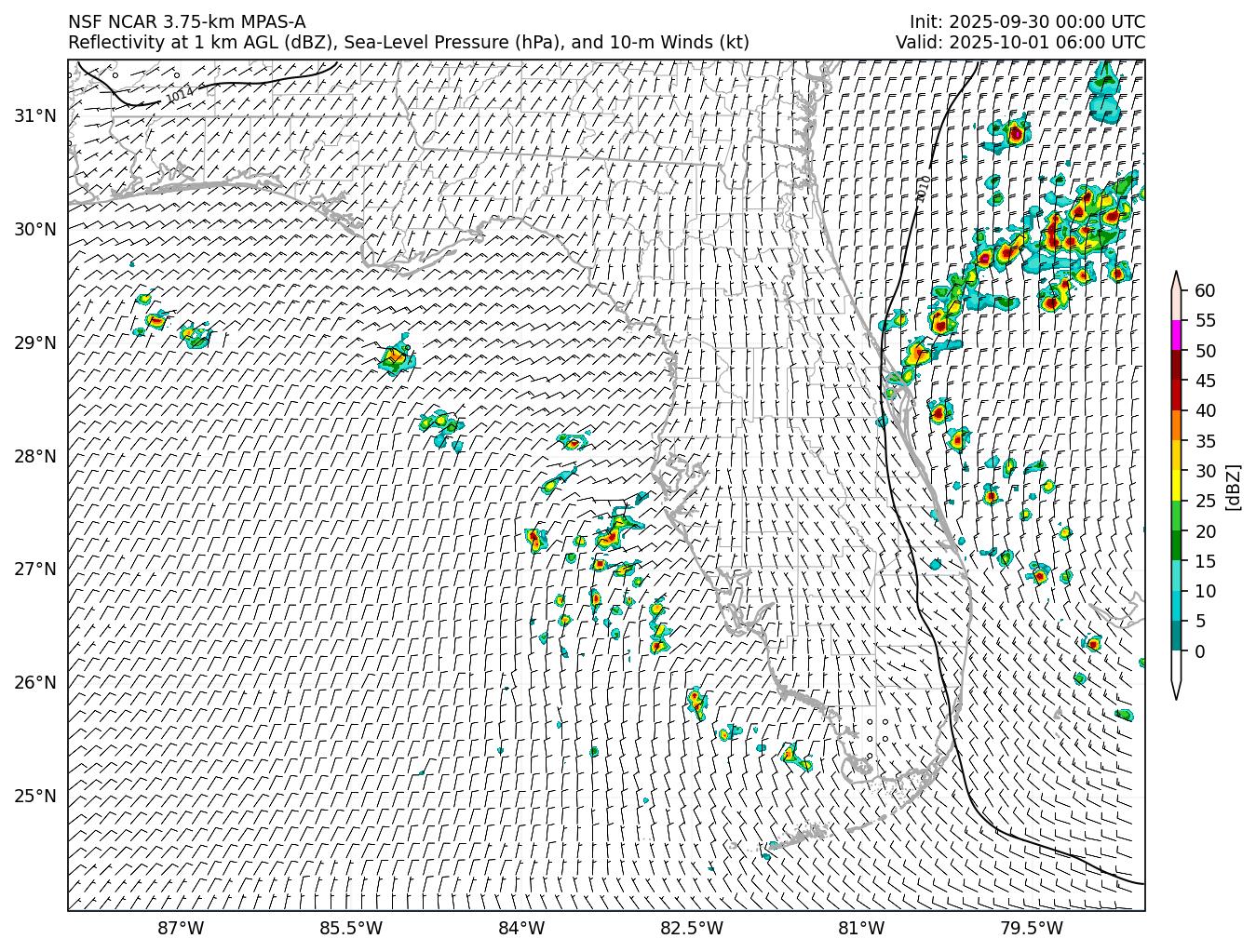Click the 87°W longitude axis label

click(x=181, y=928)
